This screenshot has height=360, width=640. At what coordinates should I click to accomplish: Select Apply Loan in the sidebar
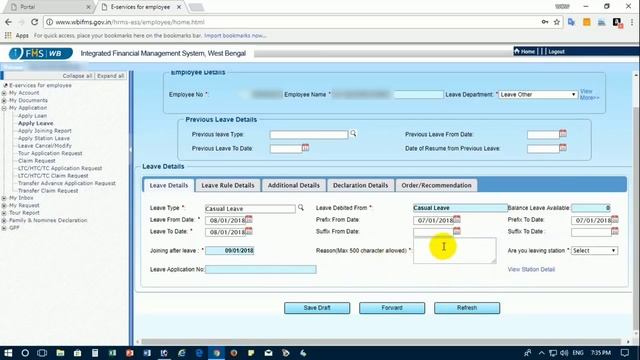click(32, 116)
